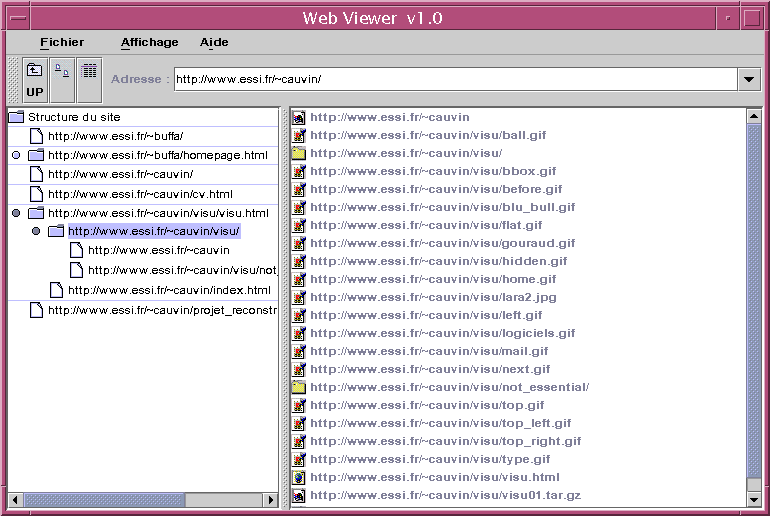Open the Adresse history dropdown arrow
The width and height of the screenshot is (770, 516).
(x=749, y=80)
